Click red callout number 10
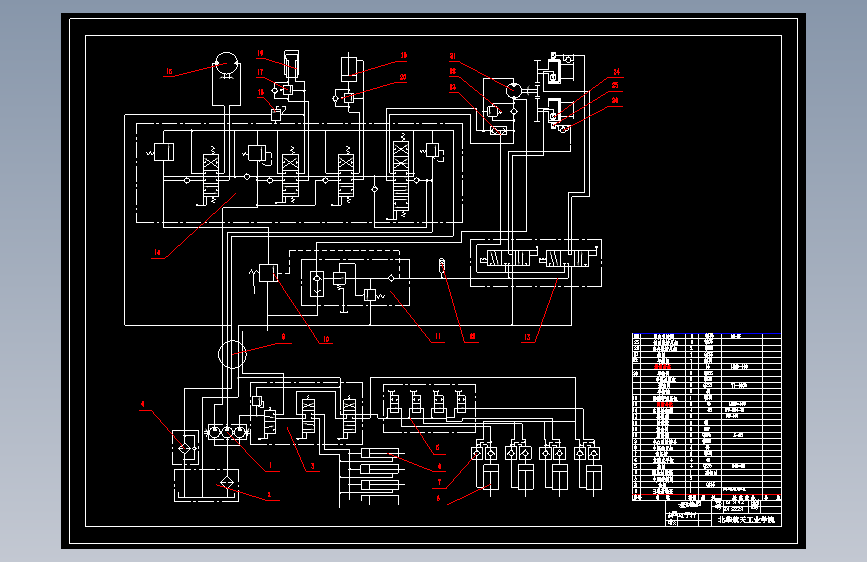This screenshot has width=867, height=562. click(326, 339)
